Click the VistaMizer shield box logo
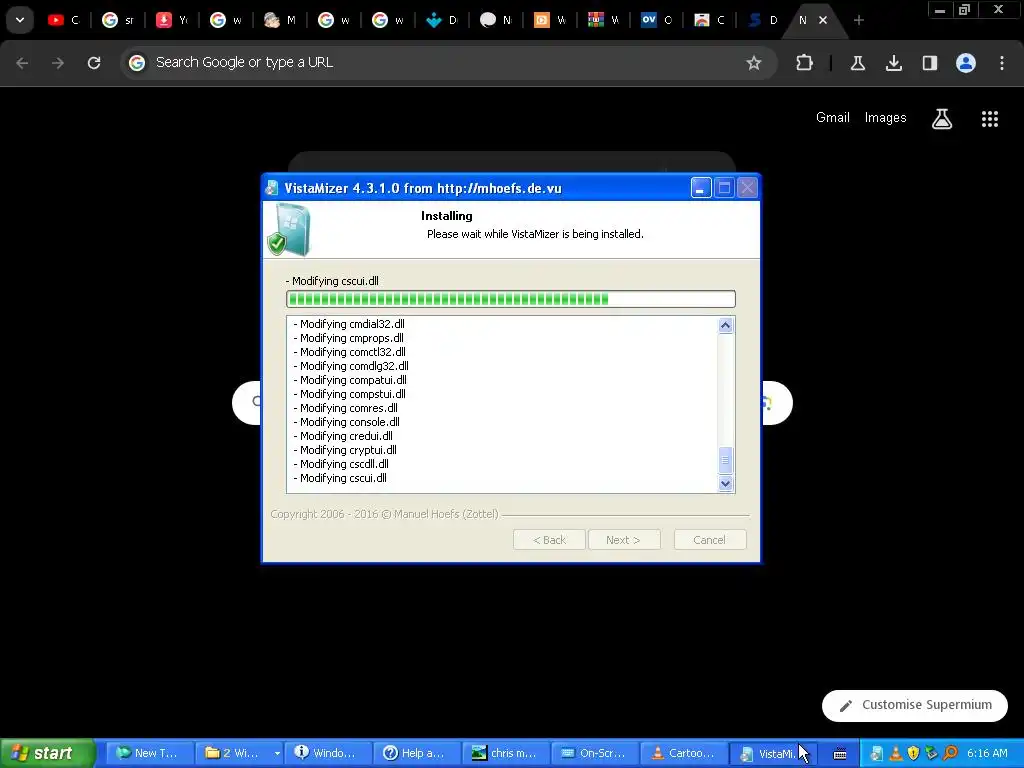1024x768 pixels. (x=289, y=229)
